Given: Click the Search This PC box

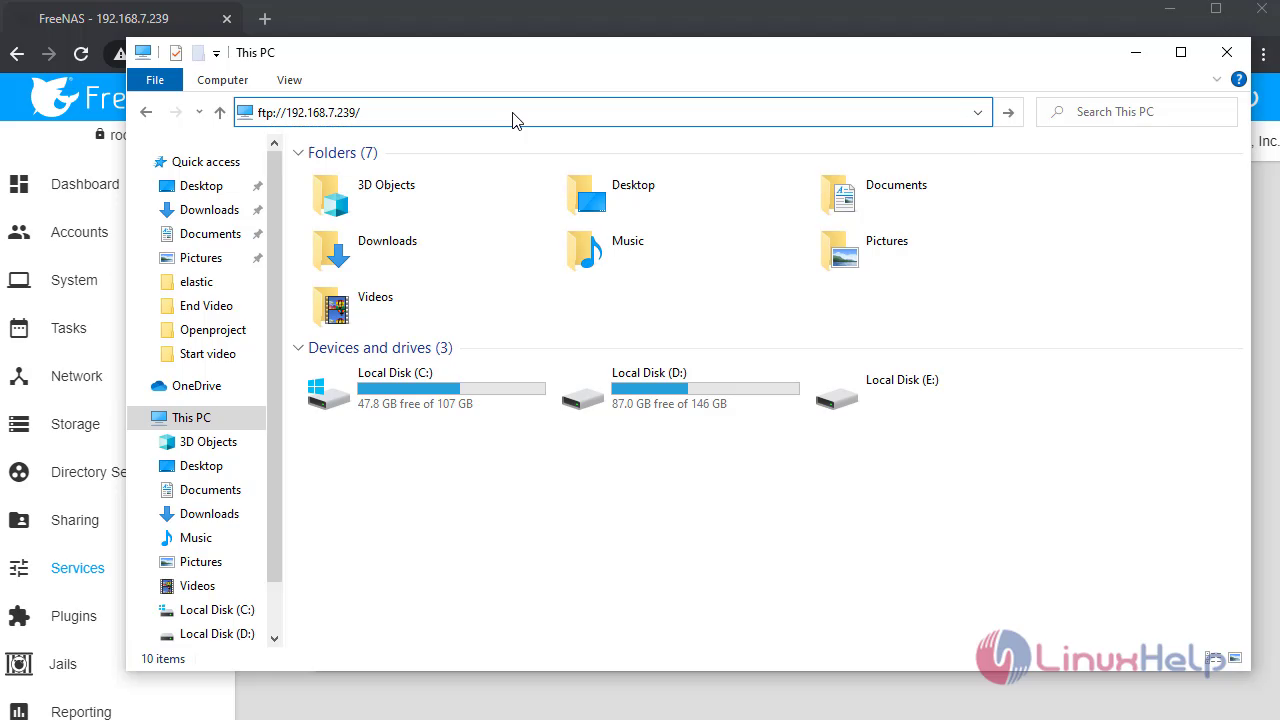Looking at the screenshot, I should click(1137, 112).
